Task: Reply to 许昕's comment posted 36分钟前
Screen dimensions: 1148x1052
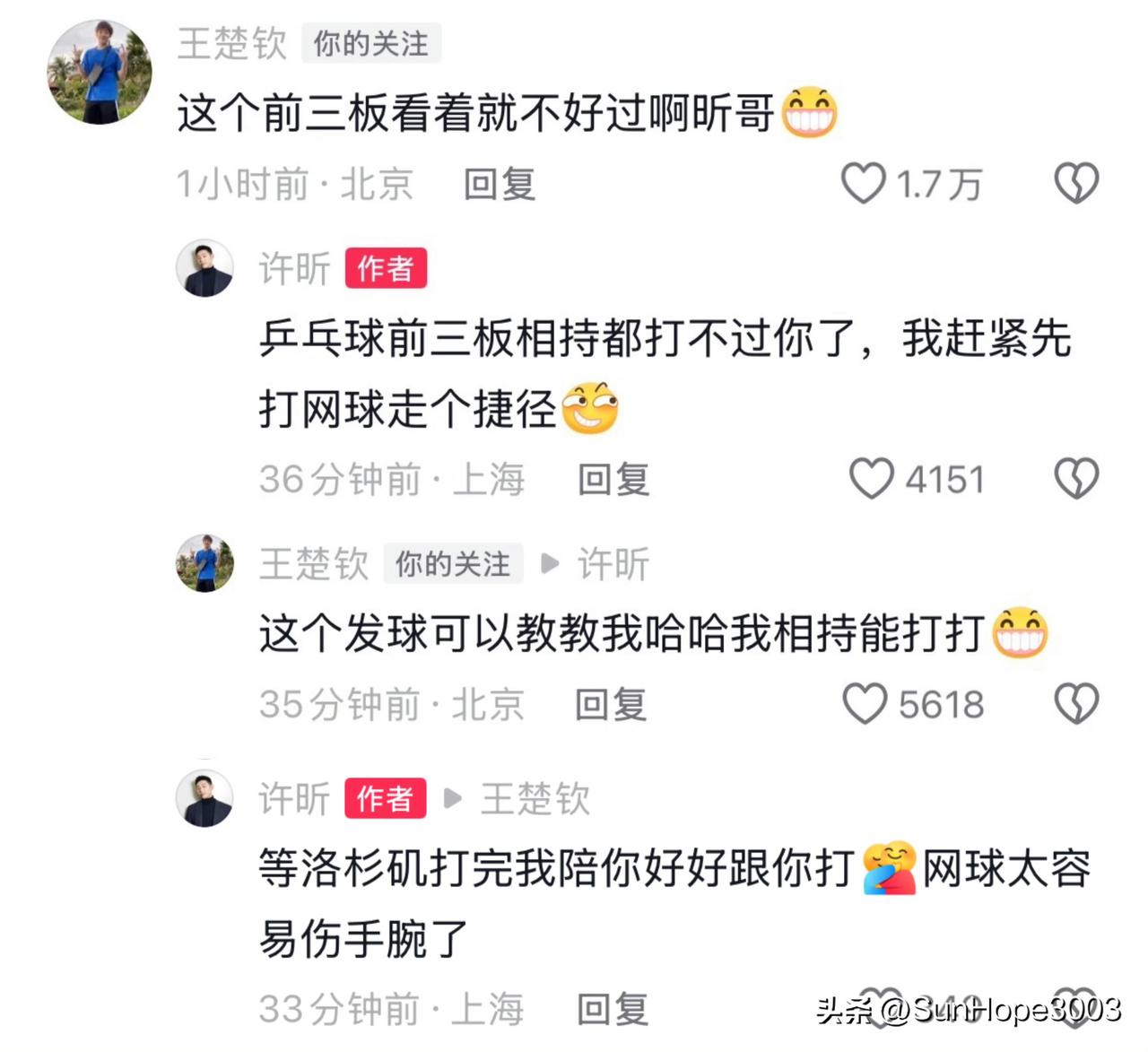Action: (613, 479)
